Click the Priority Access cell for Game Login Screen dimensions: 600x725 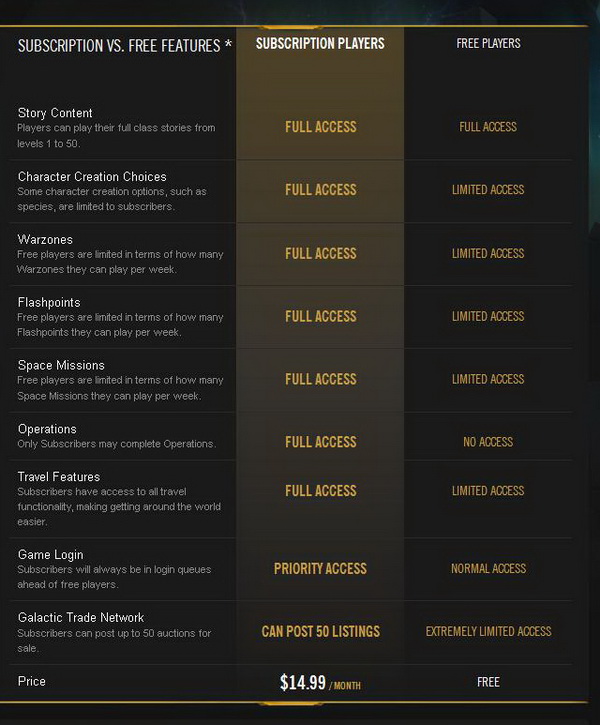pos(320,568)
